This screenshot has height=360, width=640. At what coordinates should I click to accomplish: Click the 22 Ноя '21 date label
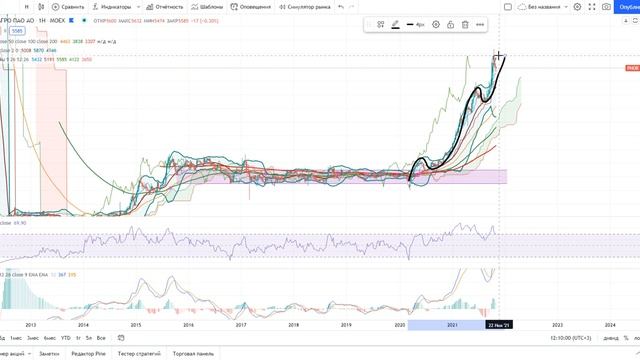pyautogui.click(x=499, y=325)
